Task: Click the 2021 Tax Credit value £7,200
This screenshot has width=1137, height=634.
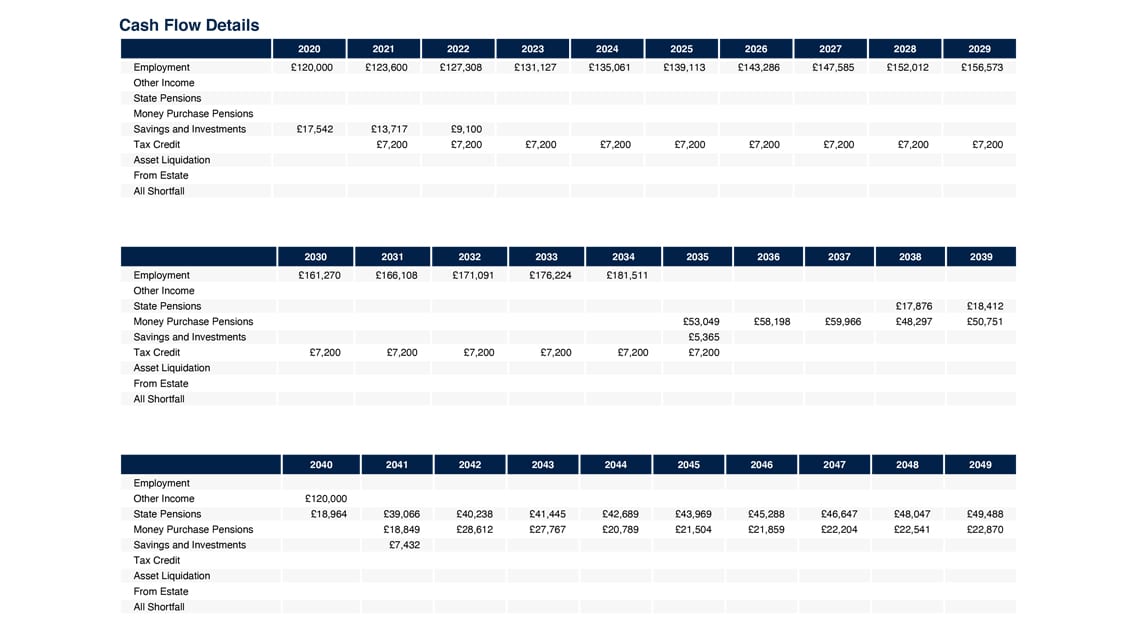Action: [392, 144]
